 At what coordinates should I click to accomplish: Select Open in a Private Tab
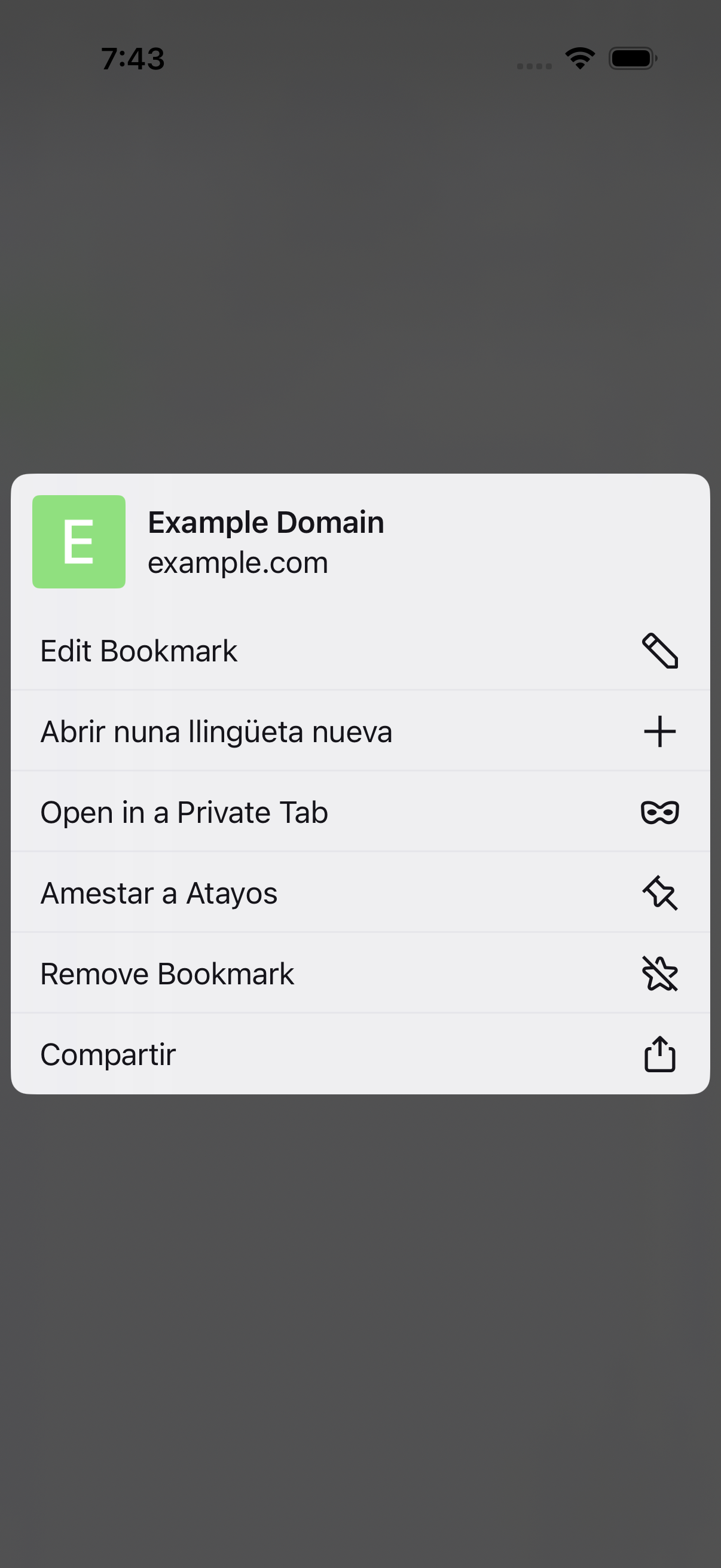(x=360, y=812)
